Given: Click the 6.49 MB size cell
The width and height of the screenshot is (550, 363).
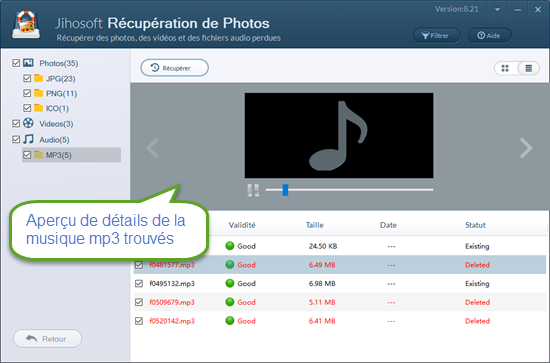Looking at the screenshot, I should (x=322, y=265).
